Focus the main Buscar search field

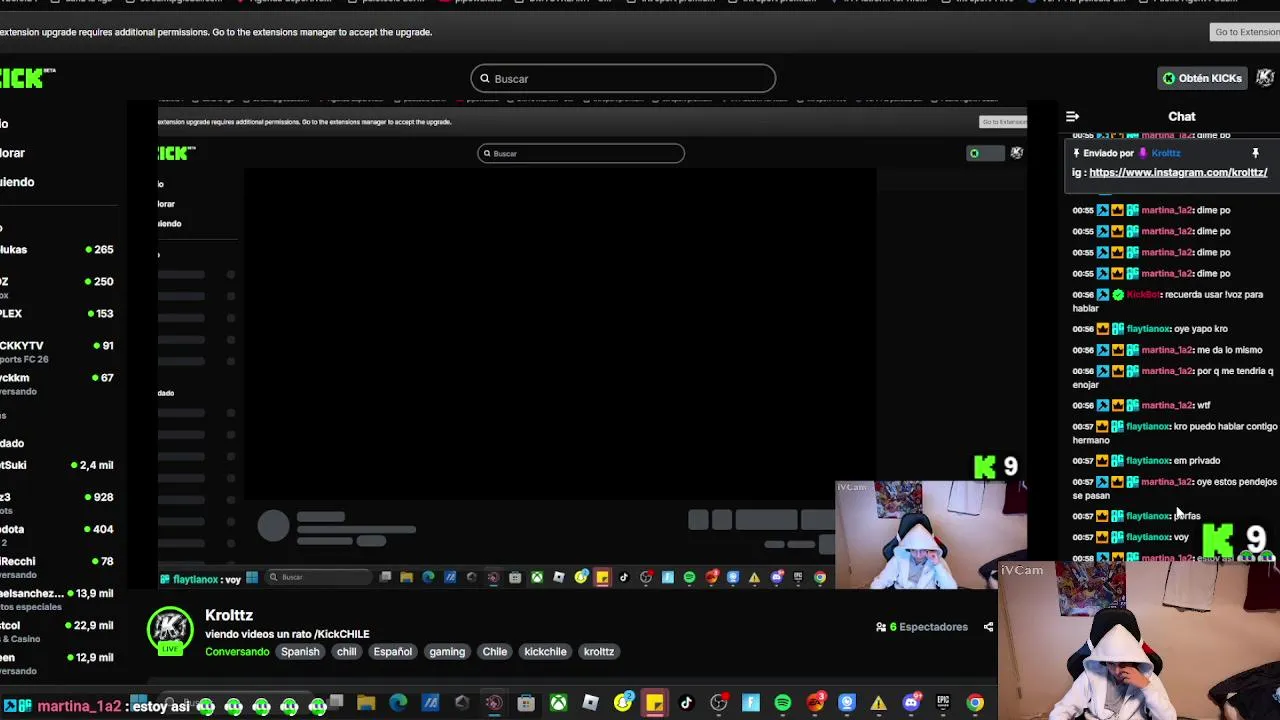[623, 79]
